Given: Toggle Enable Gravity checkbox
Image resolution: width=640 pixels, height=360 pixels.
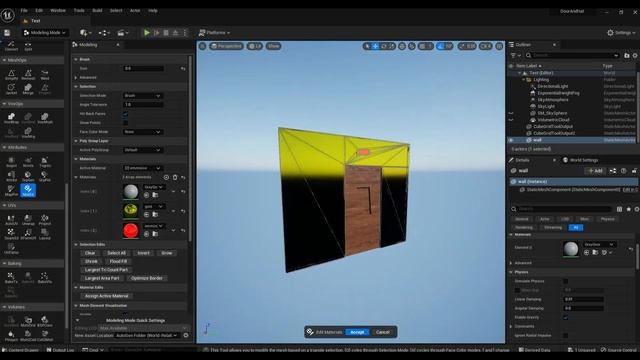Looking at the screenshot, I should [x=565, y=317].
